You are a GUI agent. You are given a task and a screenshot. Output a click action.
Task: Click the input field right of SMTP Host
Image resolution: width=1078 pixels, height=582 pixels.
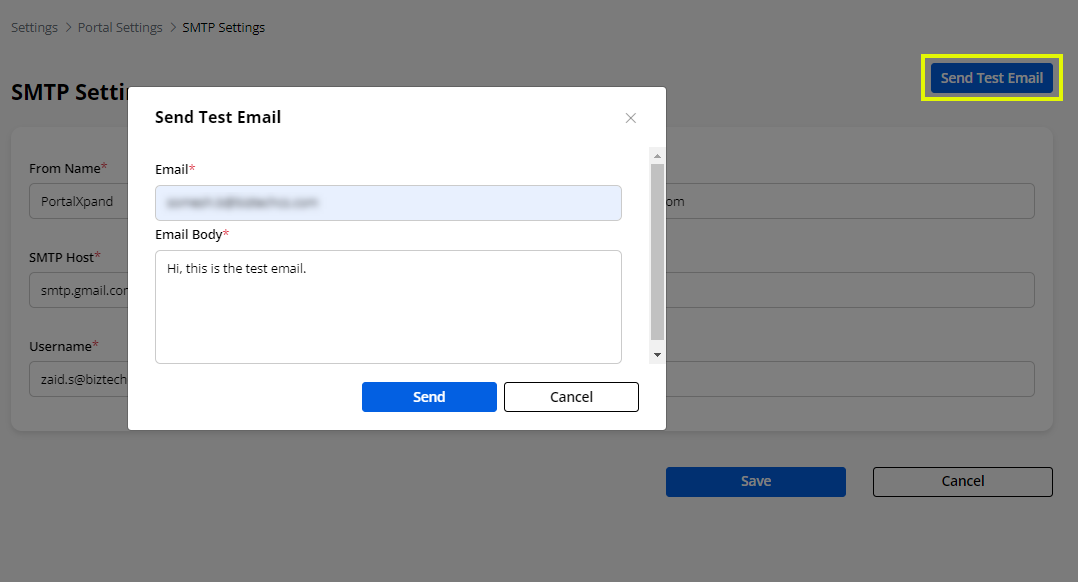pos(850,290)
